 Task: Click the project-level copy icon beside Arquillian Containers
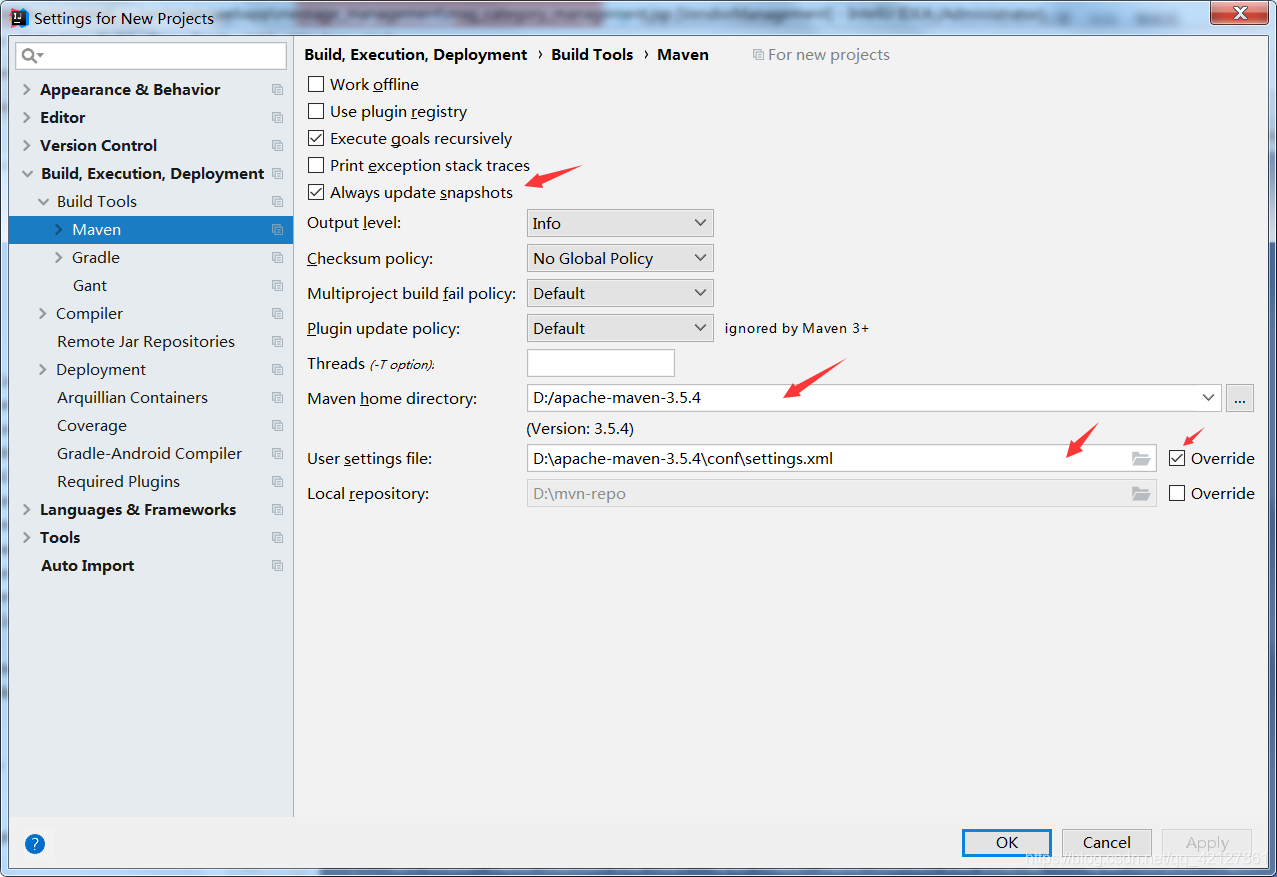pyautogui.click(x=277, y=398)
